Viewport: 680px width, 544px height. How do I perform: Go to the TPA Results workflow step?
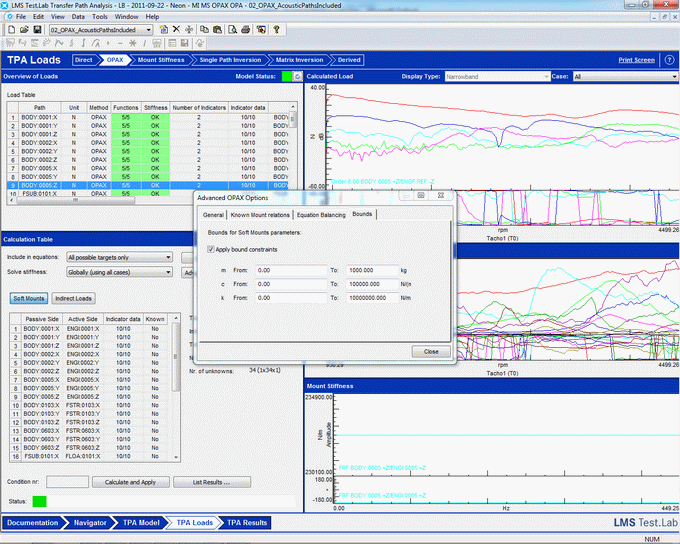pyautogui.click(x=247, y=522)
